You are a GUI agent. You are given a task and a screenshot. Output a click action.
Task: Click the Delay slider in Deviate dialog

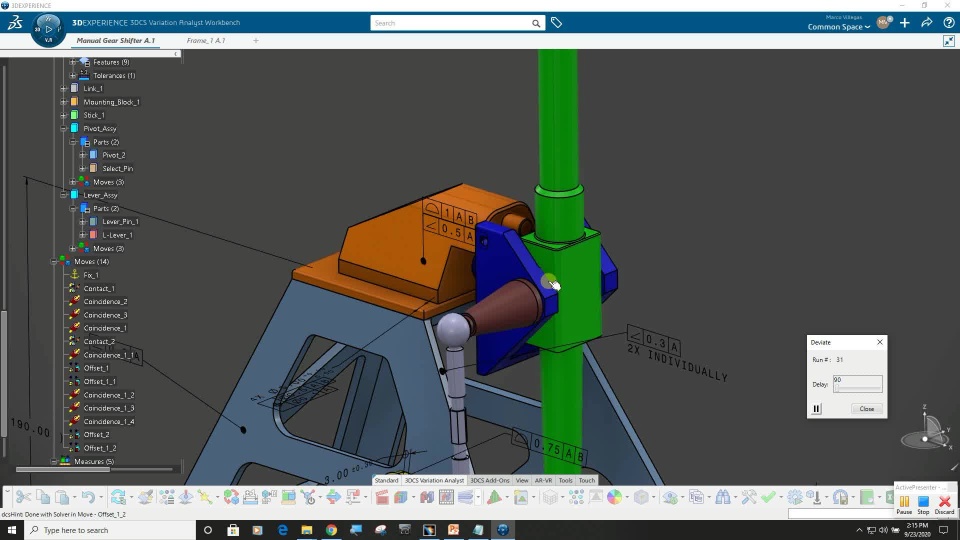(x=857, y=388)
